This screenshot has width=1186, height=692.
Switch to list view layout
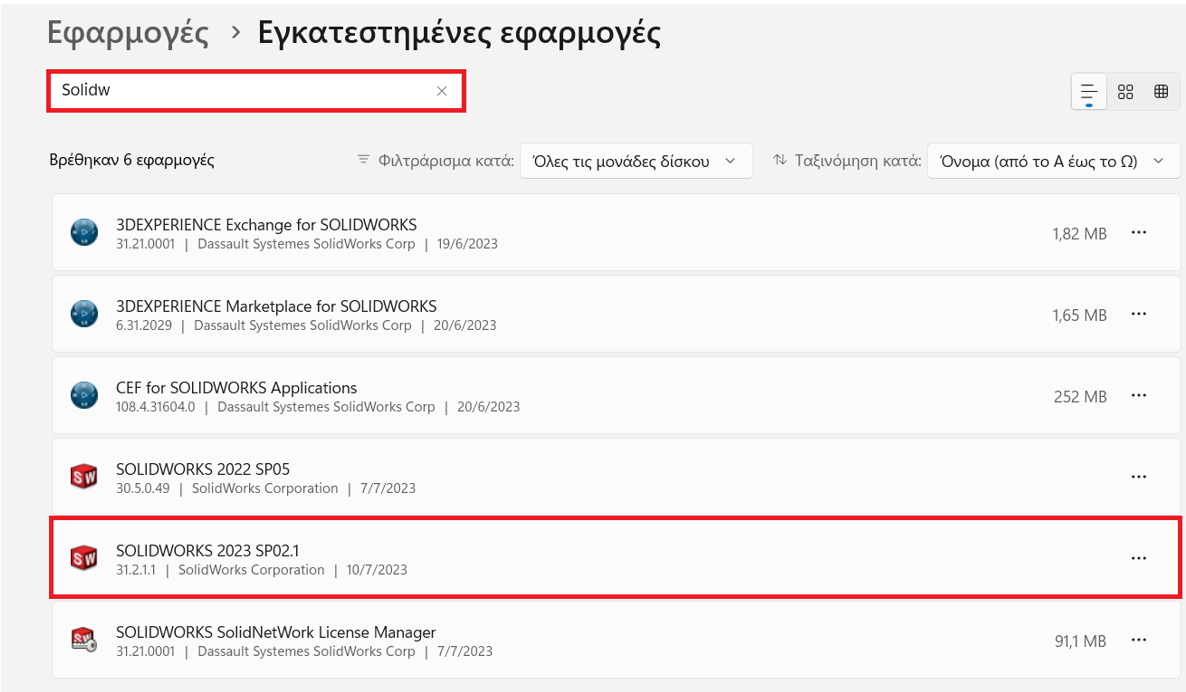(1089, 92)
